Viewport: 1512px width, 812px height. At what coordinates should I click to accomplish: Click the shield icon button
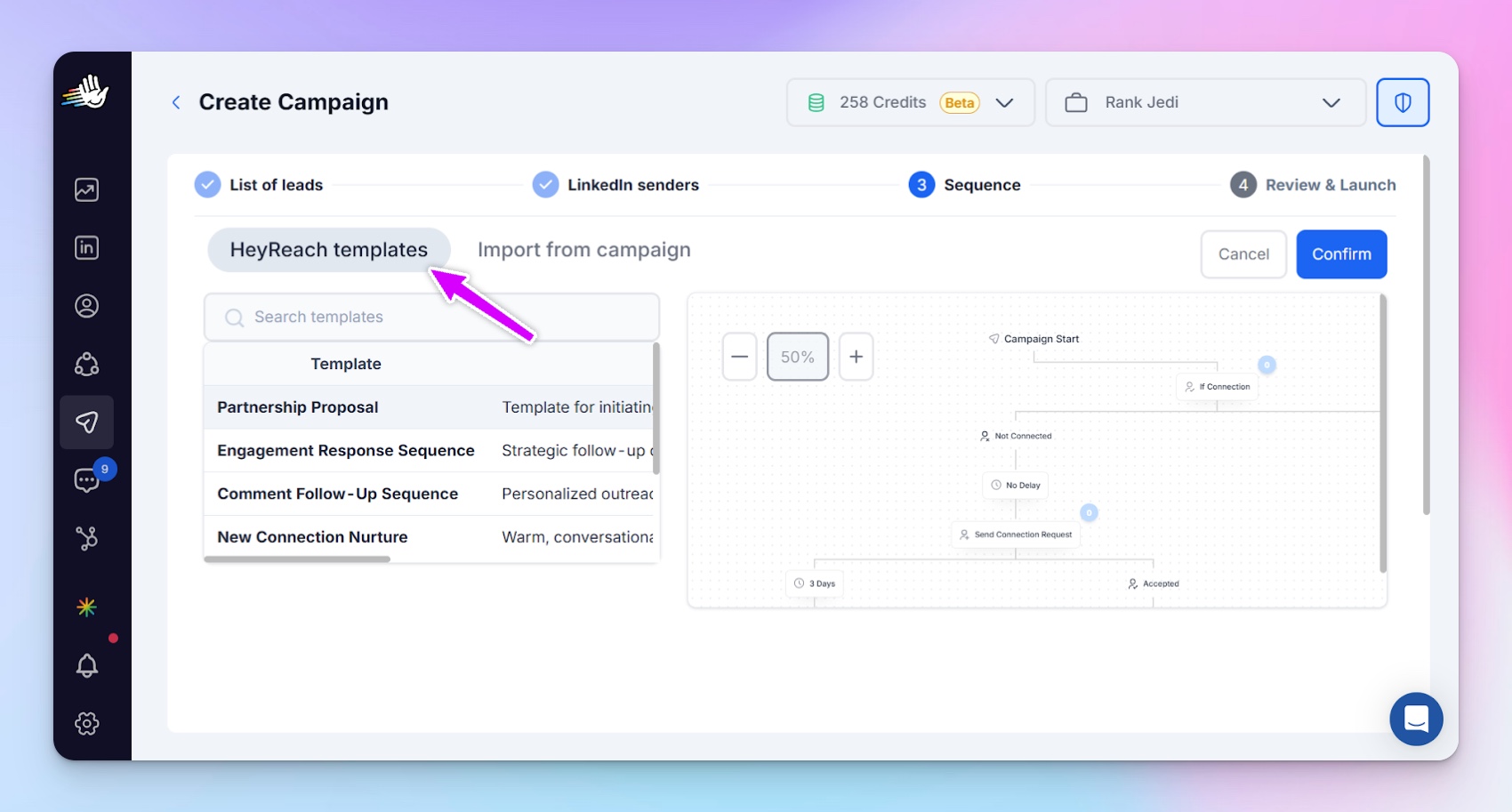(1403, 102)
